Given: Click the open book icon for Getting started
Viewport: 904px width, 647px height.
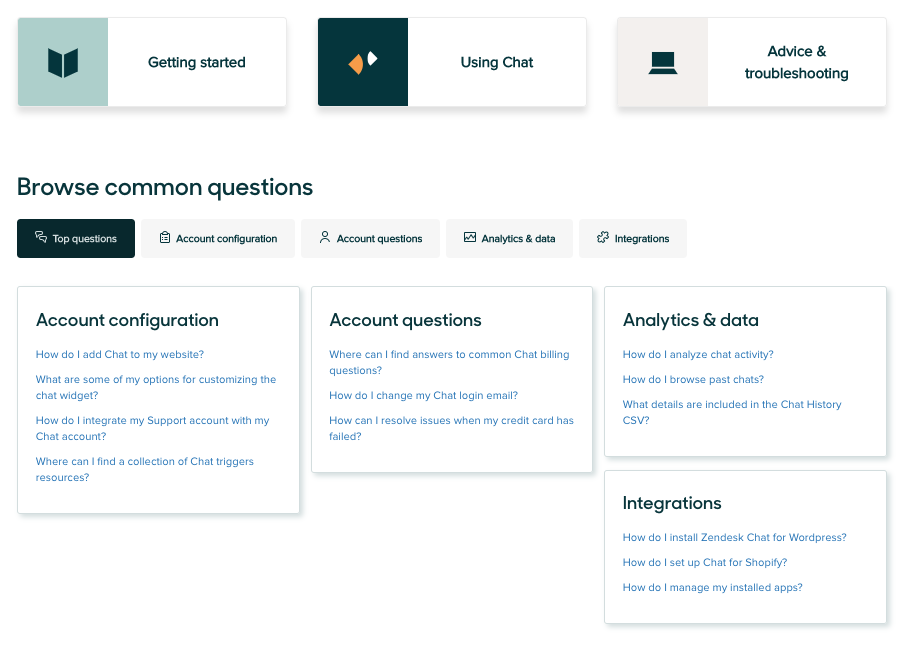Looking at the screenshot, I should click(x=63, y=63).
